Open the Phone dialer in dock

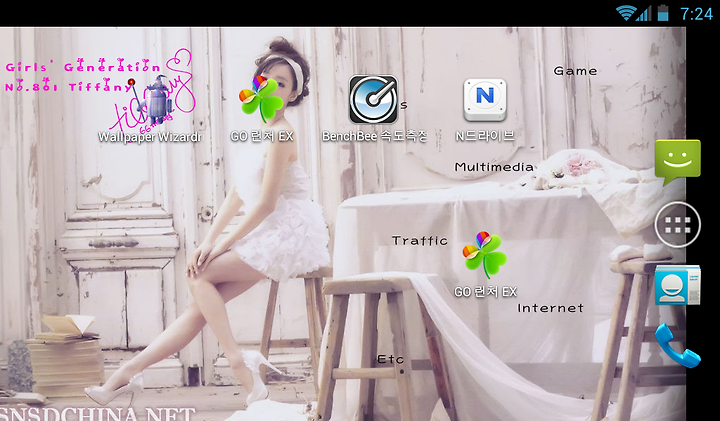tap(678, 345)
